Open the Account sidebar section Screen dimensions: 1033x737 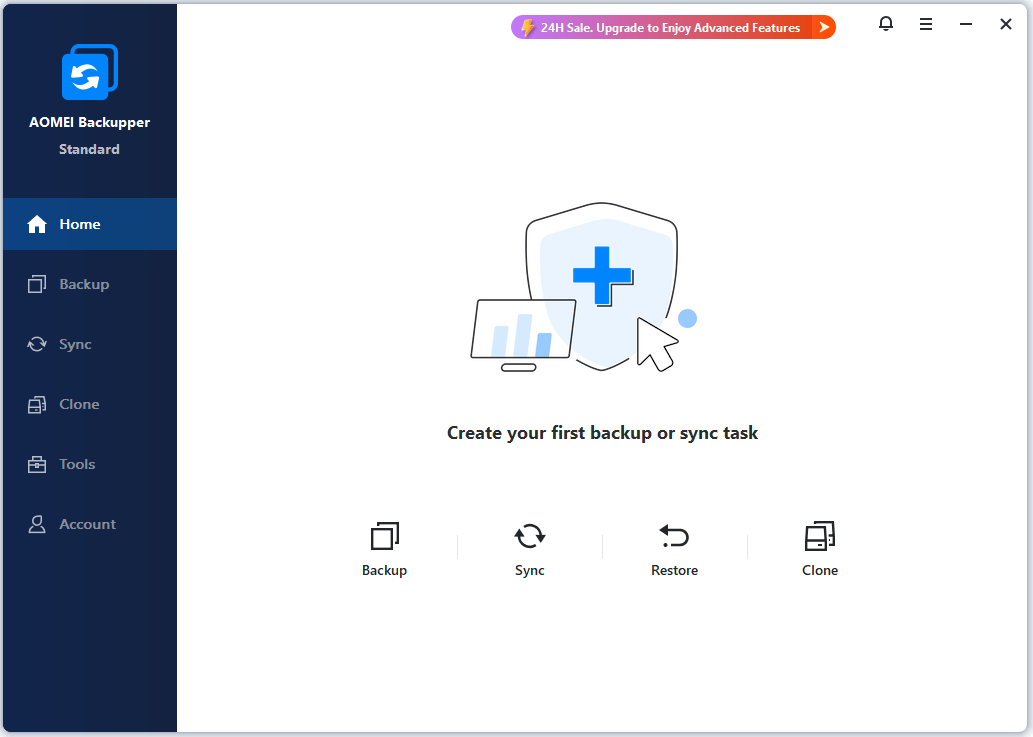click(90, 524)
